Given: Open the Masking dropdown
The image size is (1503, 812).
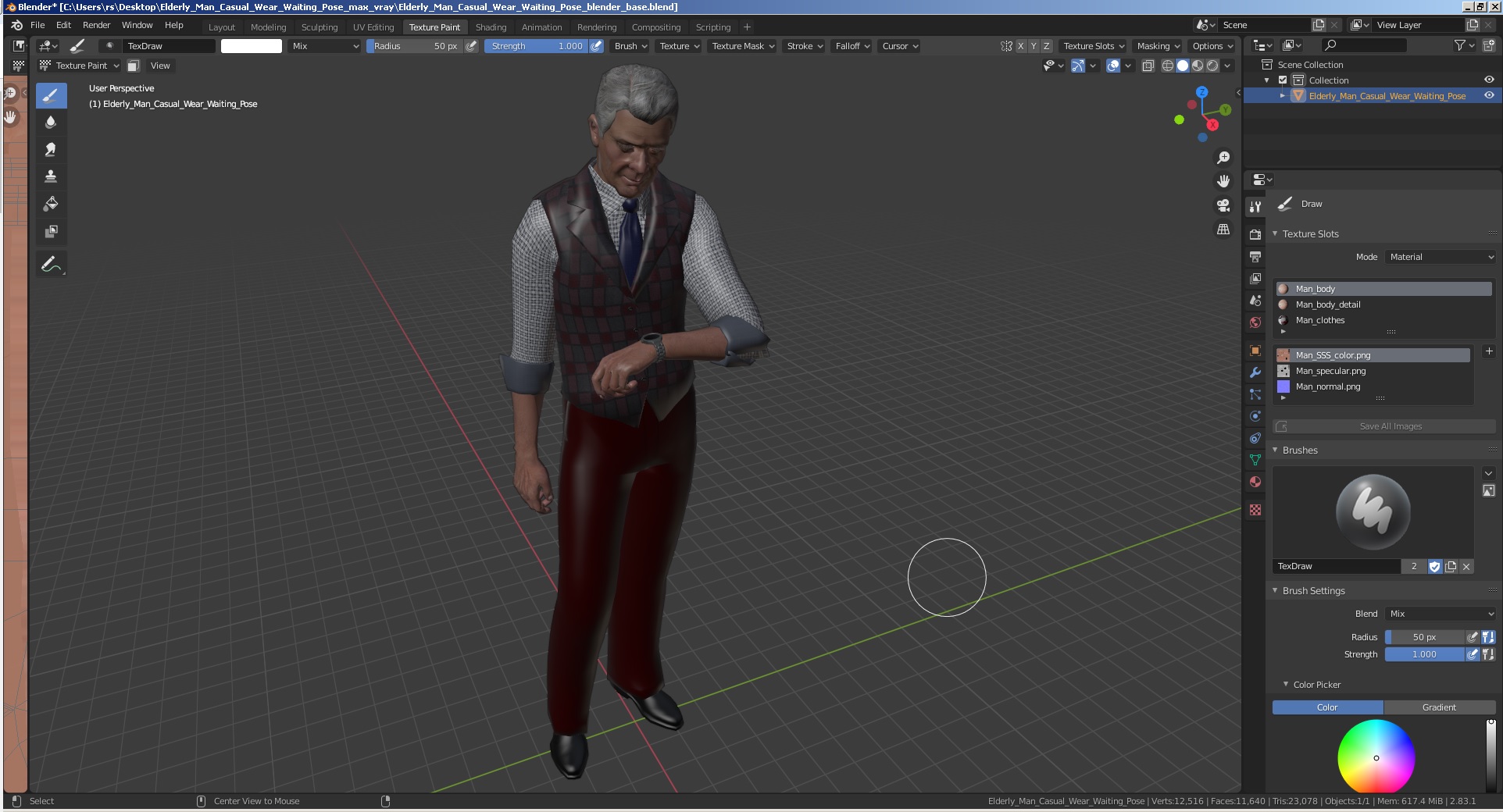Looking at the screenshot, I should tap(1158, 46).
